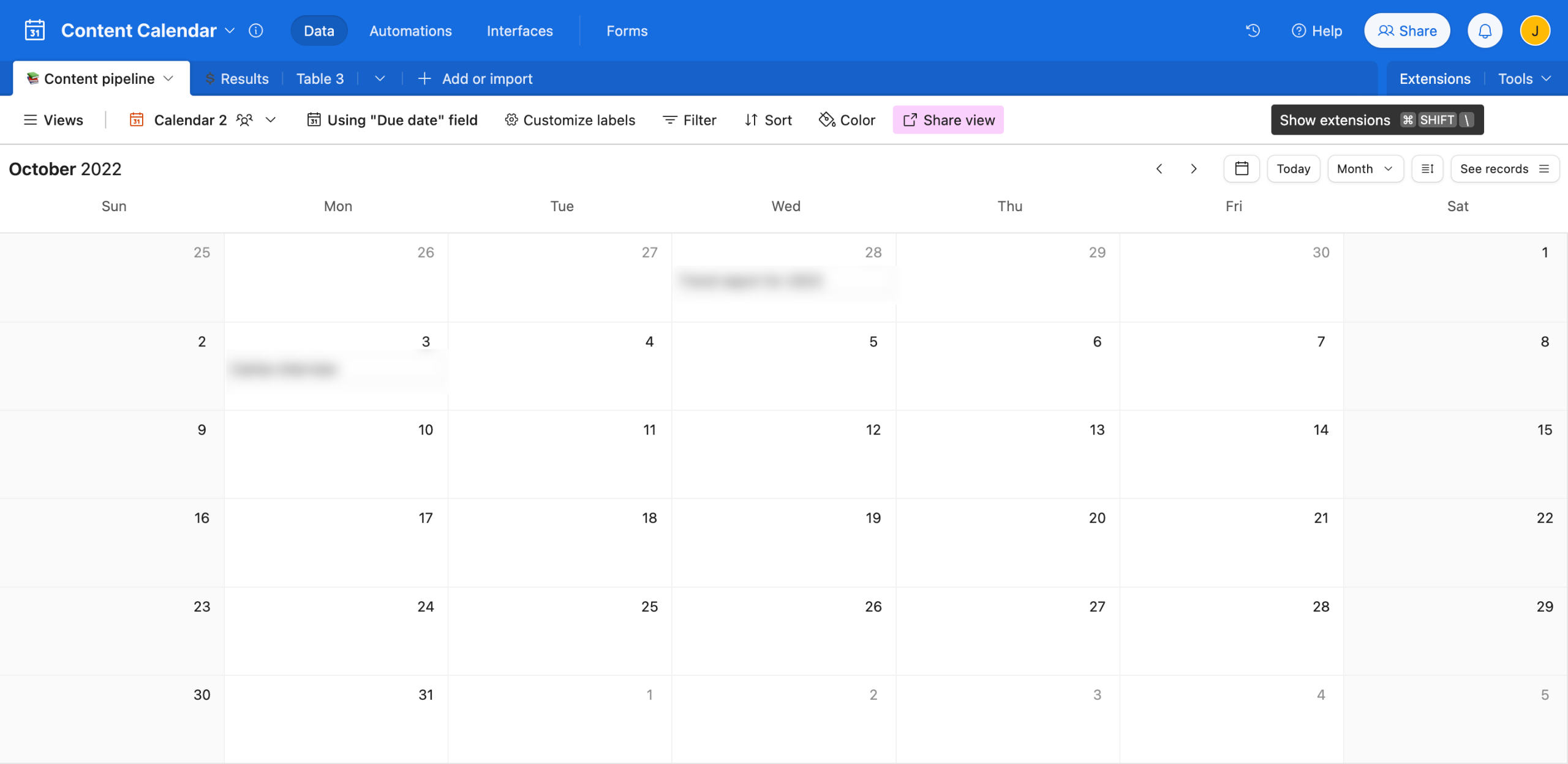1568x764 pixels.
Task: Expand the Content pipeline table menu
Action: point(169,79)
